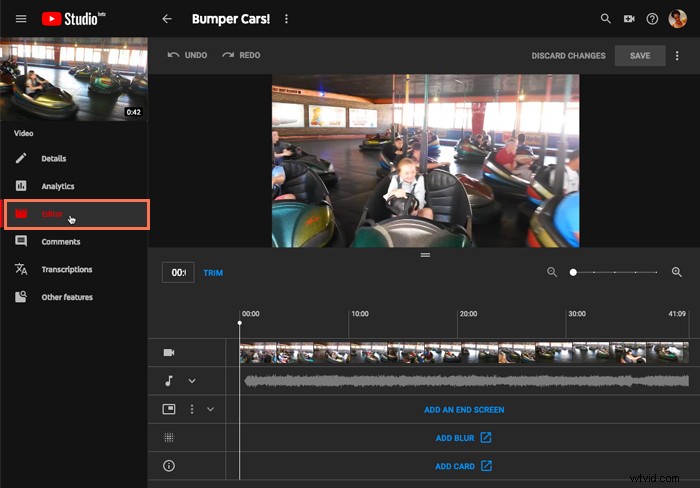Click the ADD CARD link text

tap(454, 466)
